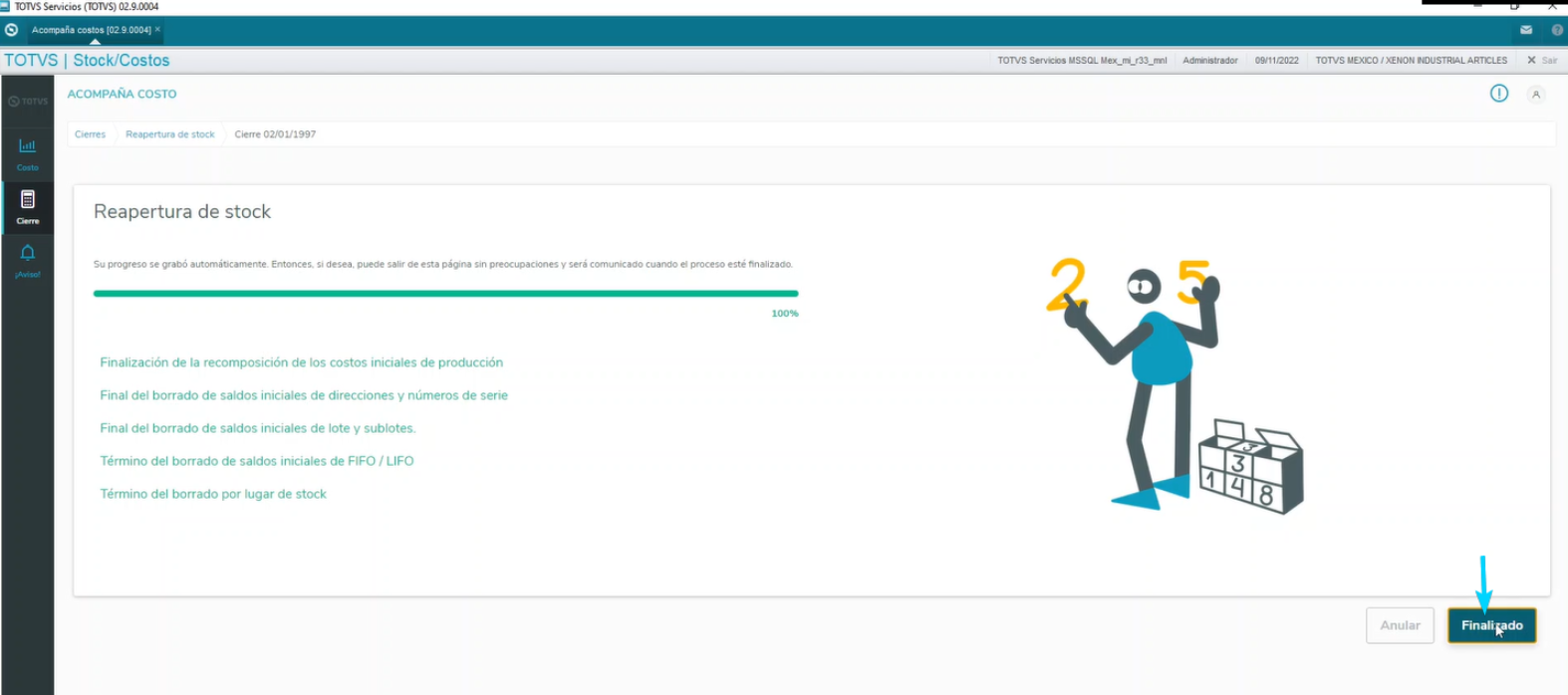This screenshot has width=1568, height=695.
Task: Click TOTVS MEXICO / XENON INDUSTRIAL ARTICLES label
Action: [x=1412, y=61]
